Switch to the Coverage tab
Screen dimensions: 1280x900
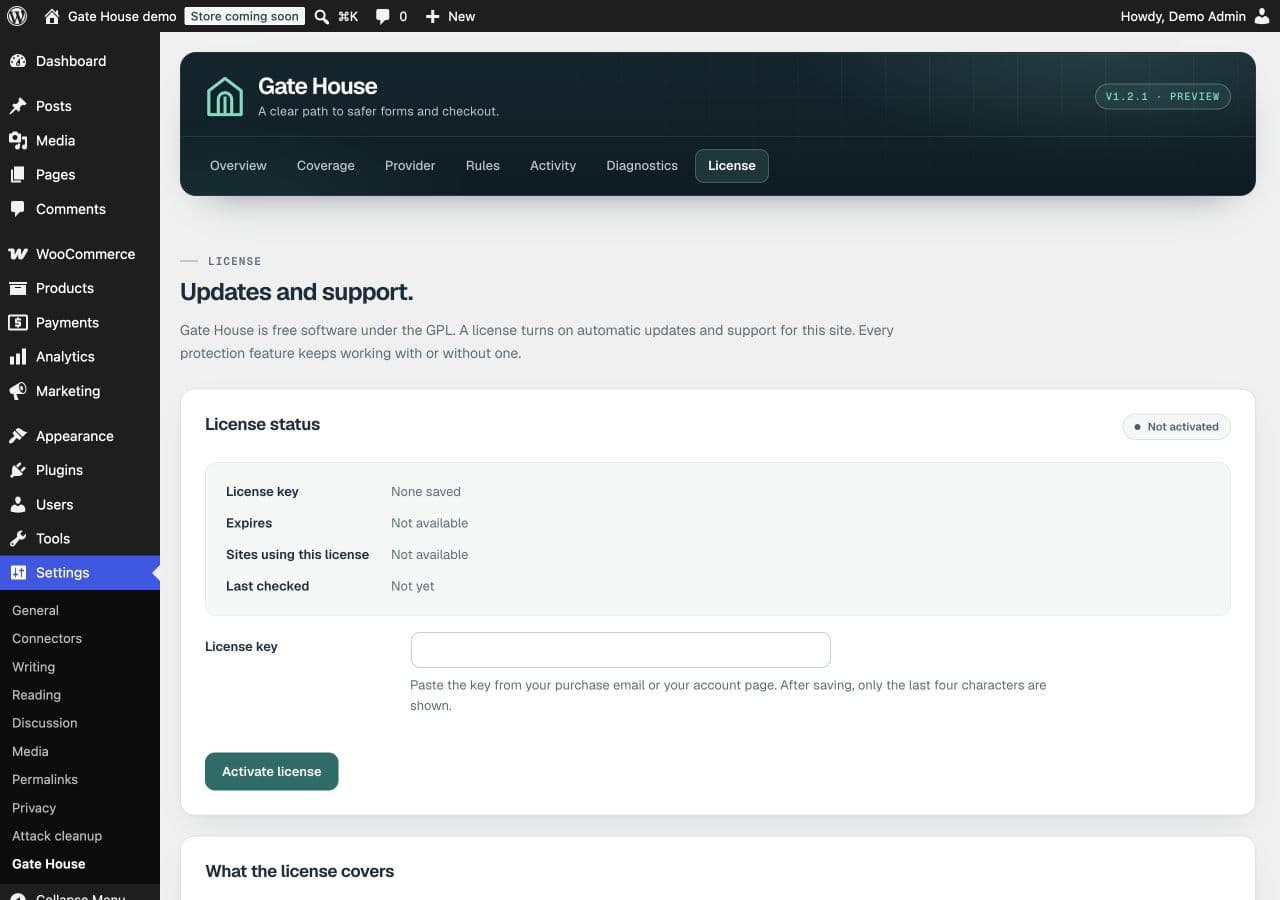click(x=326, y=166)
